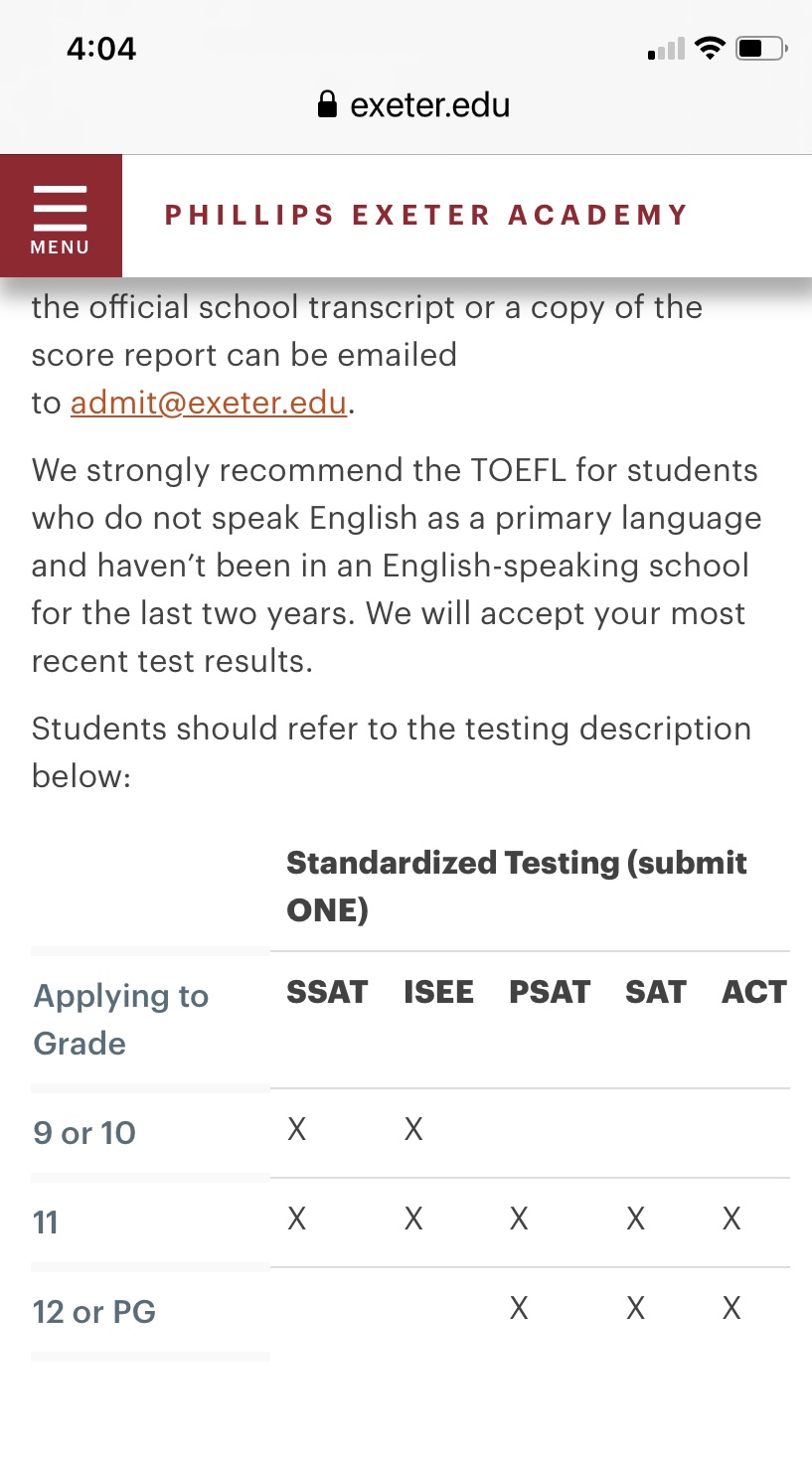Screen dimensions: 812x1466
Task: Tap the 4:04 clock in status bar
Action: pyautogui.click(x=101, y=48)
